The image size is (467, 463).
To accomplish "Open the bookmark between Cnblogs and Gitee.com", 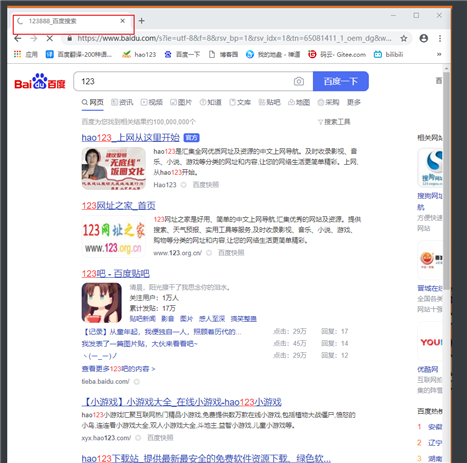I will 273,54.
